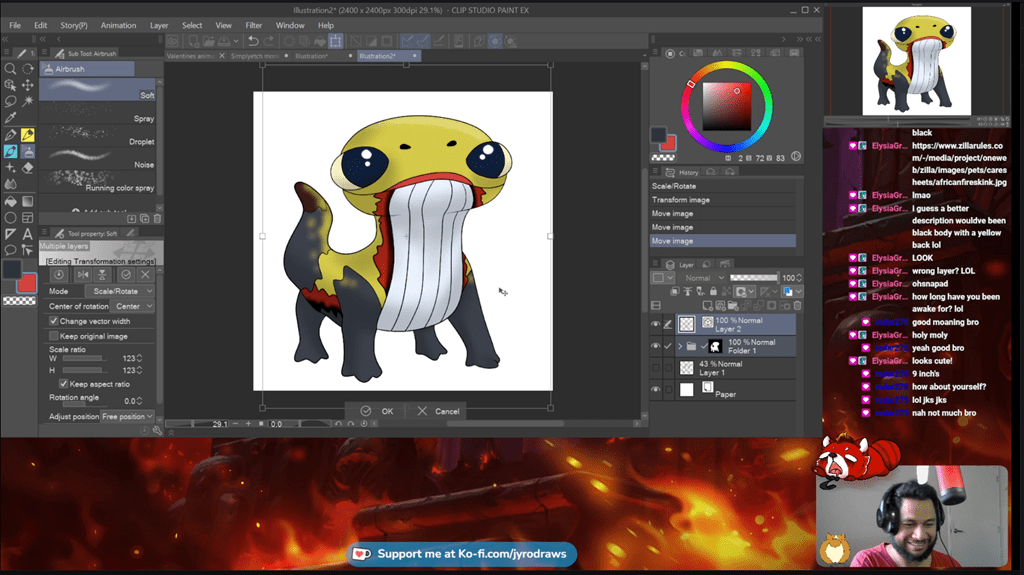Delete layer using trash icon in Layer panel

tap(797, 305)
